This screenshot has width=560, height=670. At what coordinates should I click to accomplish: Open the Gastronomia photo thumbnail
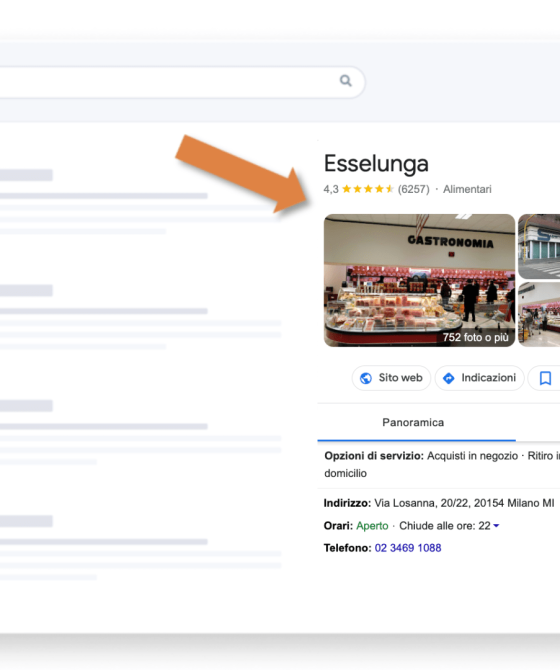(419, 280)
